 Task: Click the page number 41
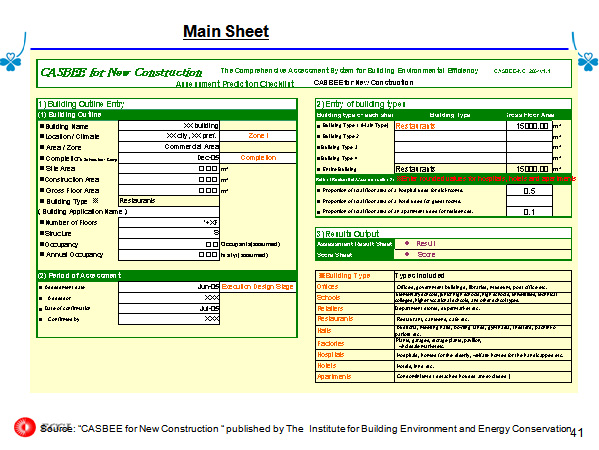pyautogui.click(x=576, y=432)
